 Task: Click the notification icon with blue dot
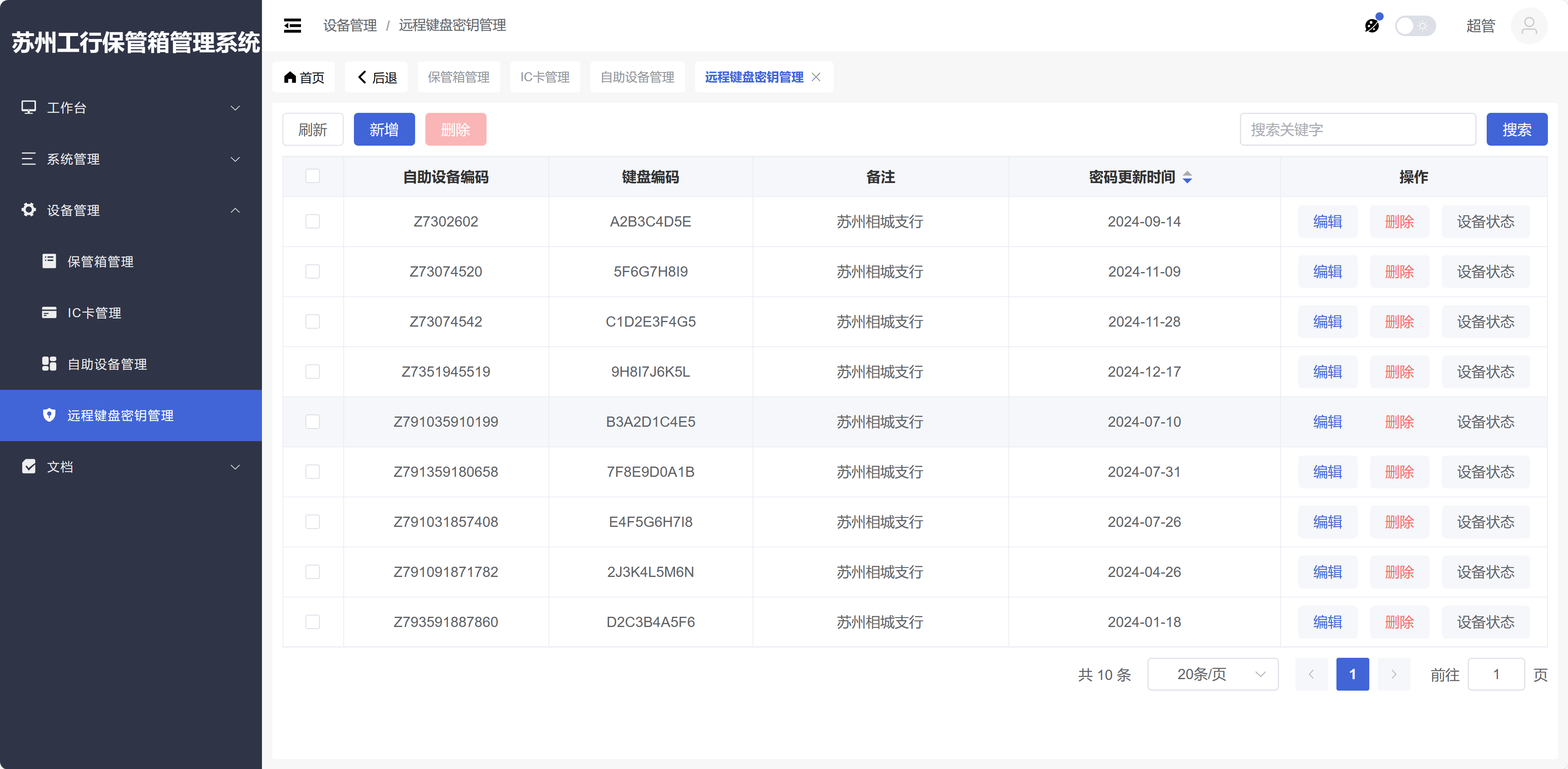tap(1371, 25)
